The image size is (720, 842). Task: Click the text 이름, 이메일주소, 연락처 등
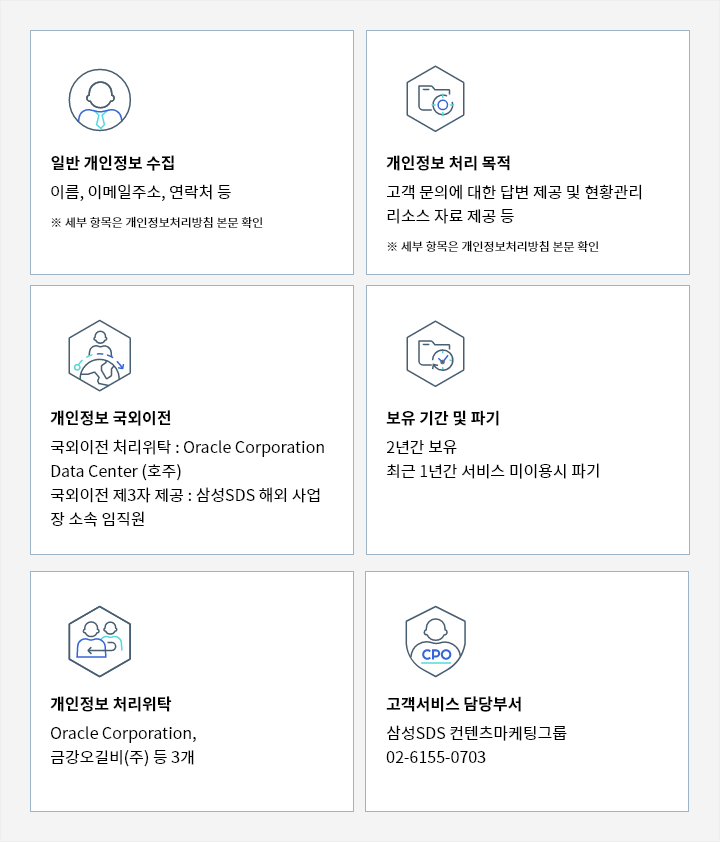(141, 192)
